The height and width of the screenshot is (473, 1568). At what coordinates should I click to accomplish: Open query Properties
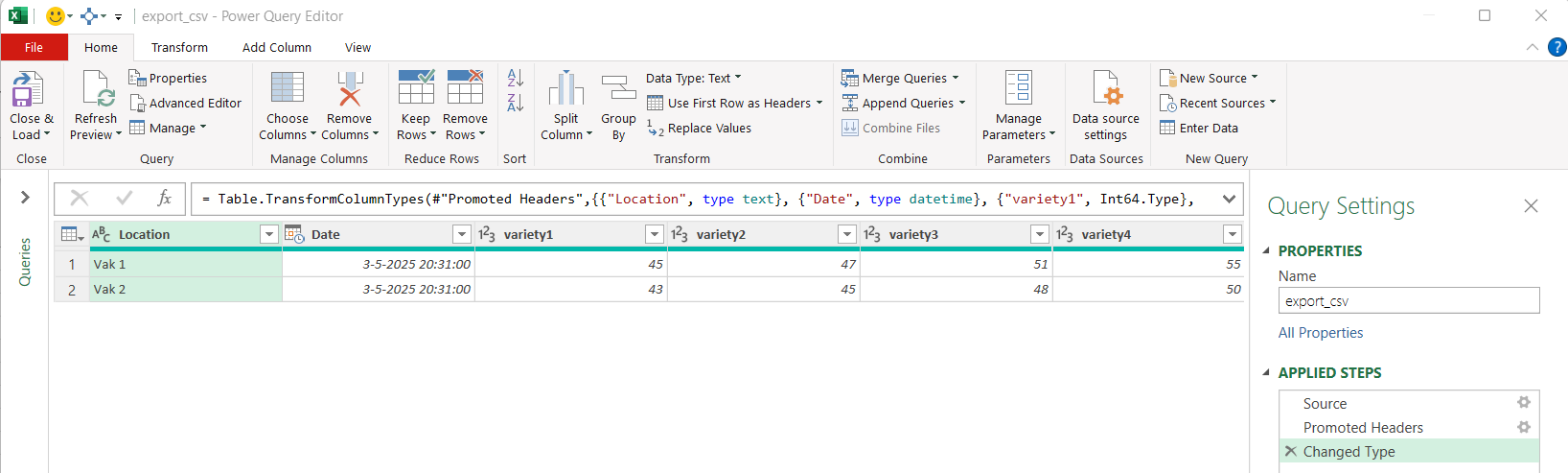(168, 78)
